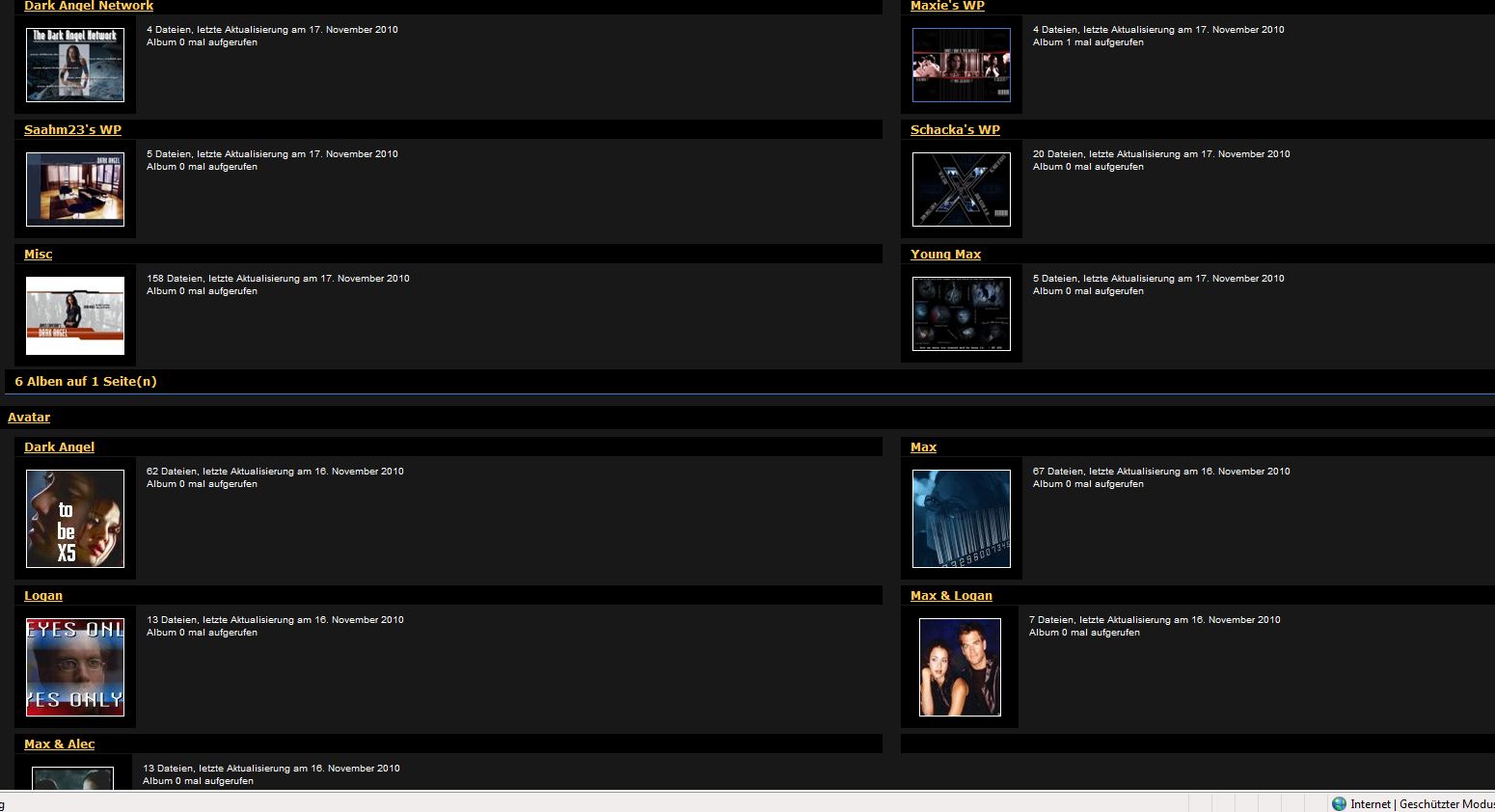Open the Young Max album link
The width and height of the screenshot is (1495, 812).
[x=945, y=255]
